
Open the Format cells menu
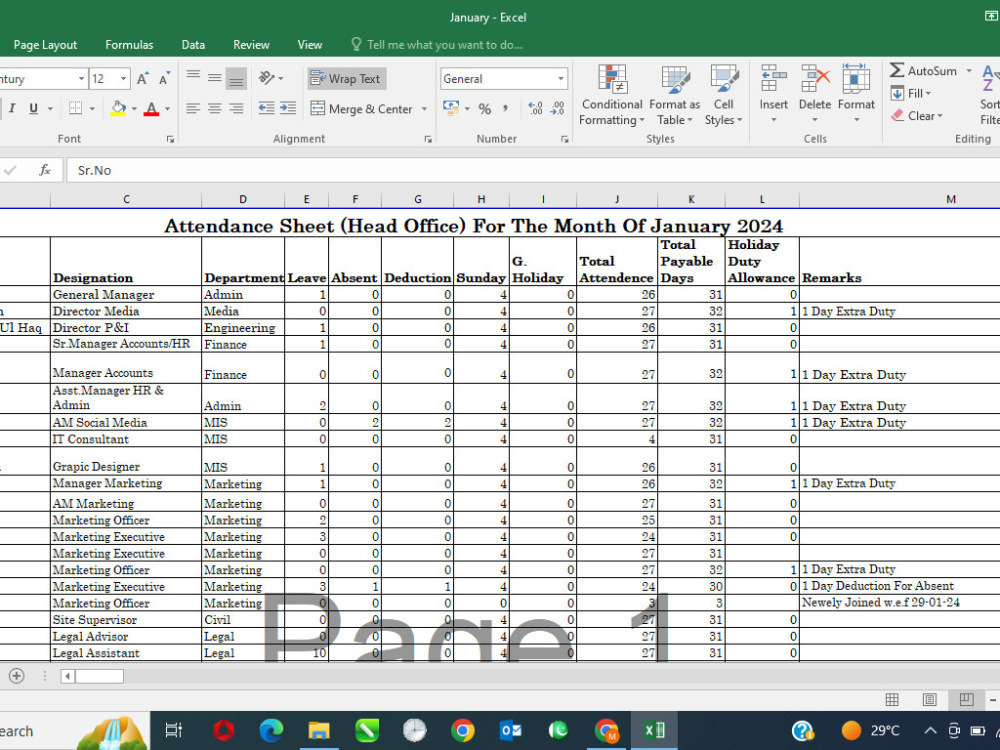click(x=856, y=94)
